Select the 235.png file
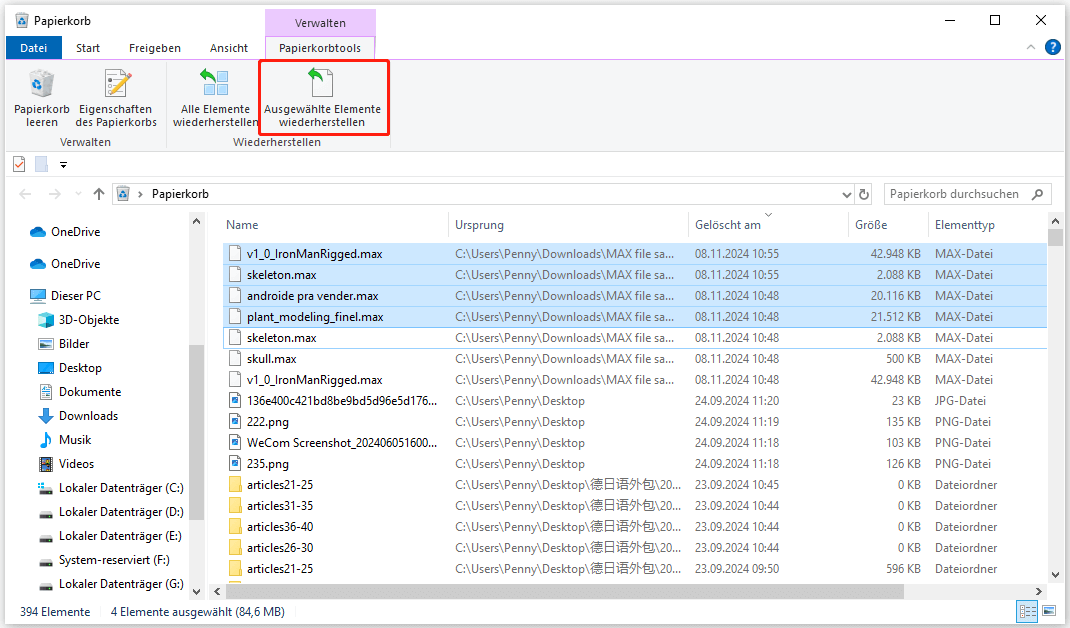This screenshot has width=1070, height=628. tap(635, 464)
